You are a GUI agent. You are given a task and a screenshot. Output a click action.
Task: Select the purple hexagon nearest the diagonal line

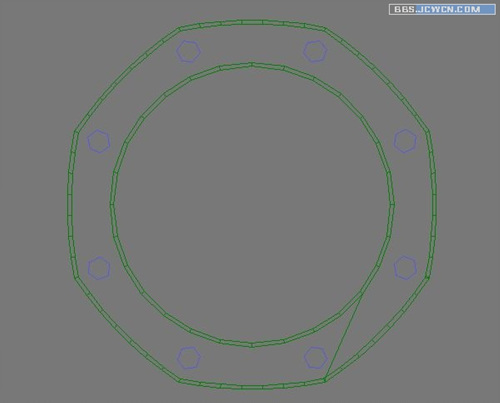315,358
